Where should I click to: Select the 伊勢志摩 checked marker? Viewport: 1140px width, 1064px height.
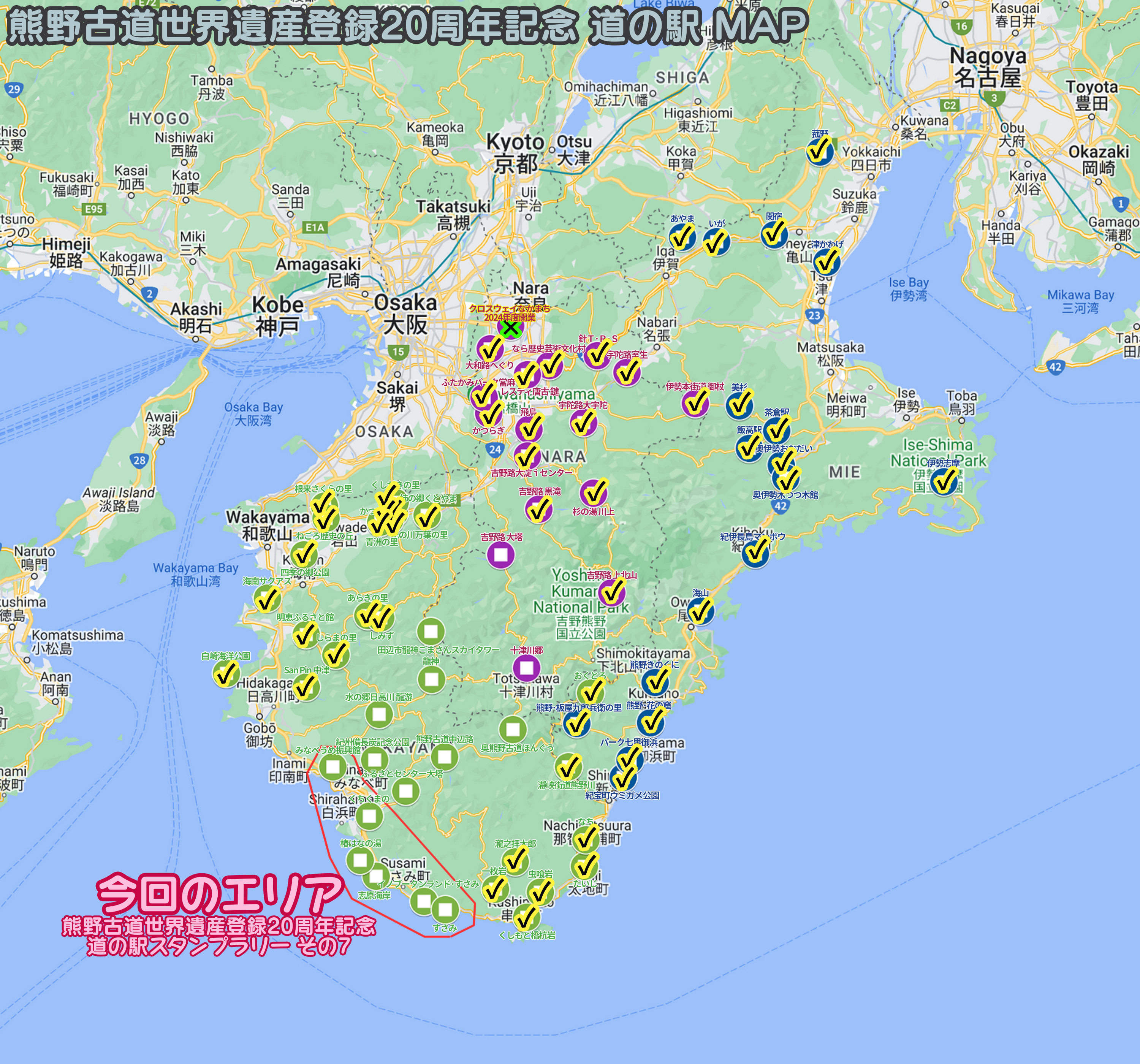(x=944, y=481)
